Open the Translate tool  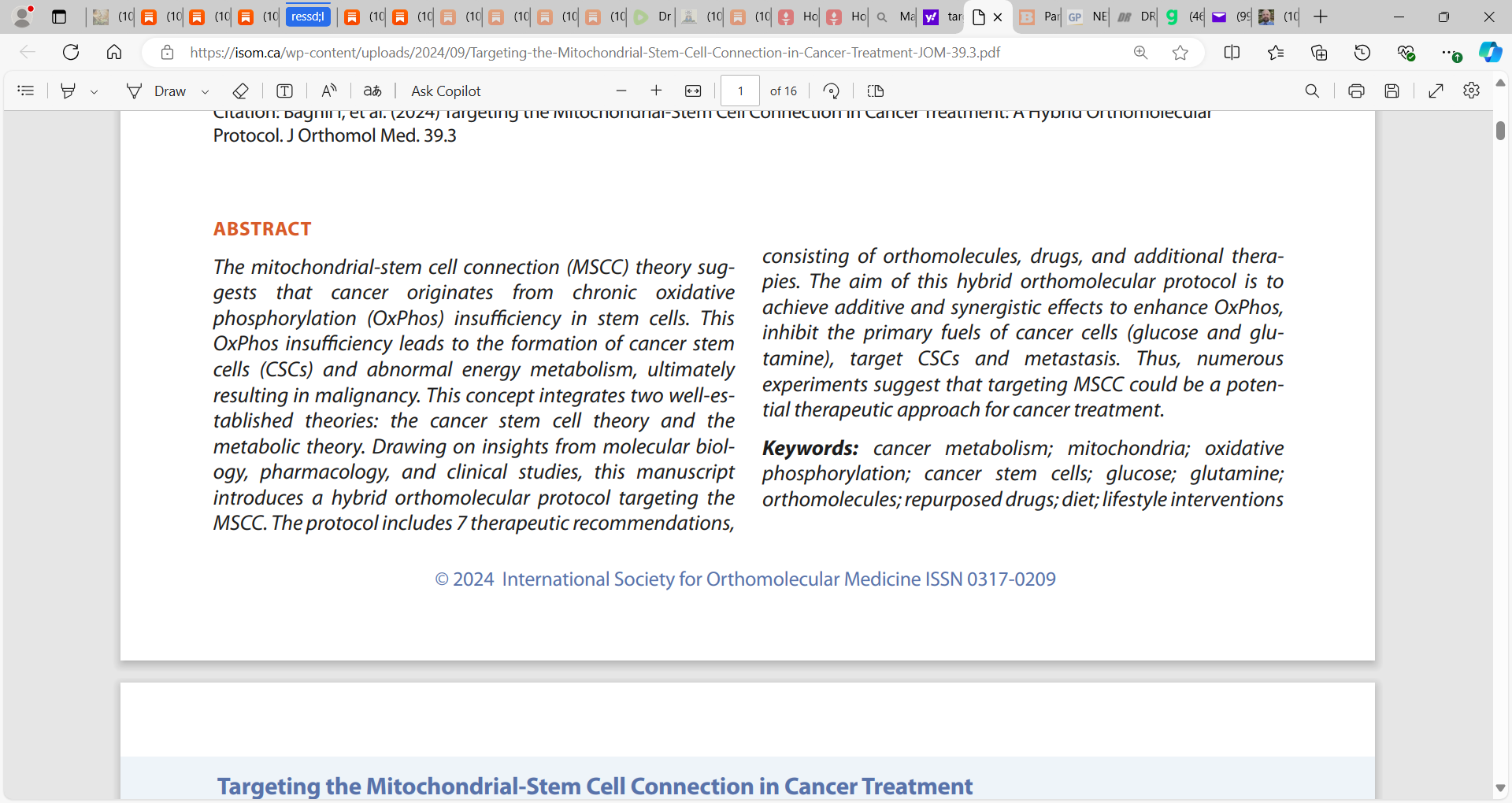(x=372, y=91)
